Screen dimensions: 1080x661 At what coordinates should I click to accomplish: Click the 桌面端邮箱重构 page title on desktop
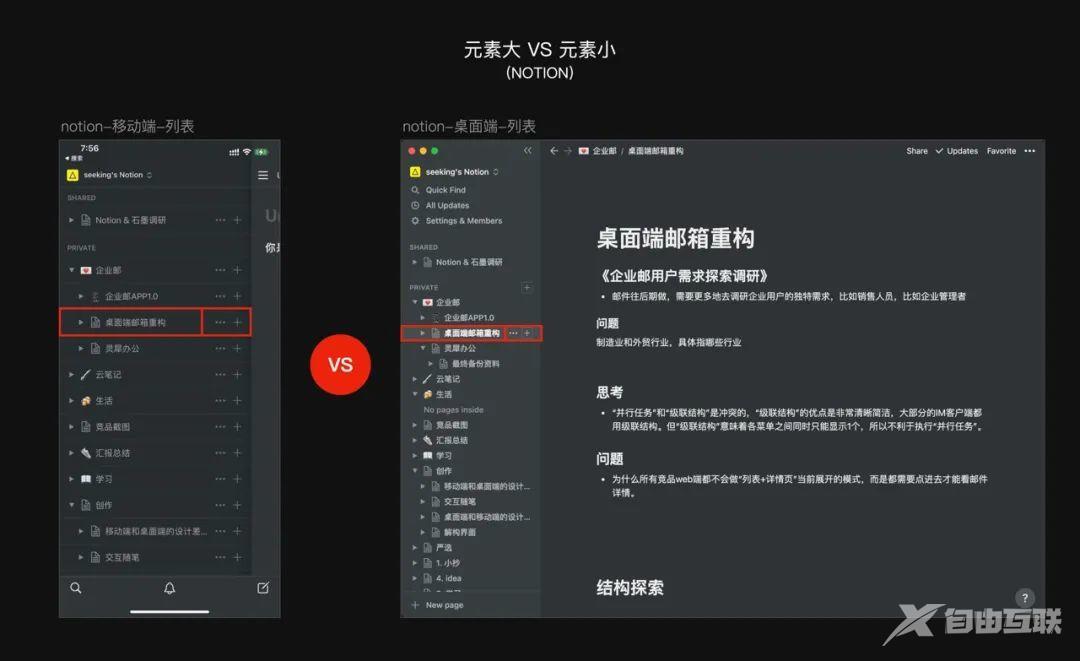coord(675,238)
